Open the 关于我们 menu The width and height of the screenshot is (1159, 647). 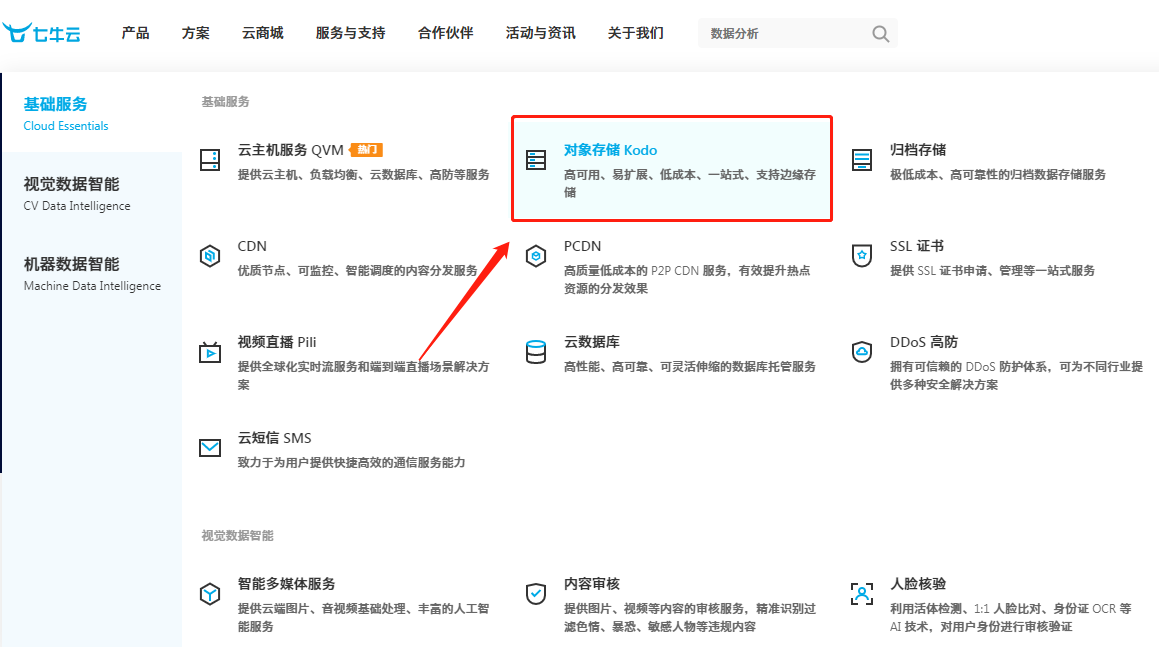coord(636,33)
